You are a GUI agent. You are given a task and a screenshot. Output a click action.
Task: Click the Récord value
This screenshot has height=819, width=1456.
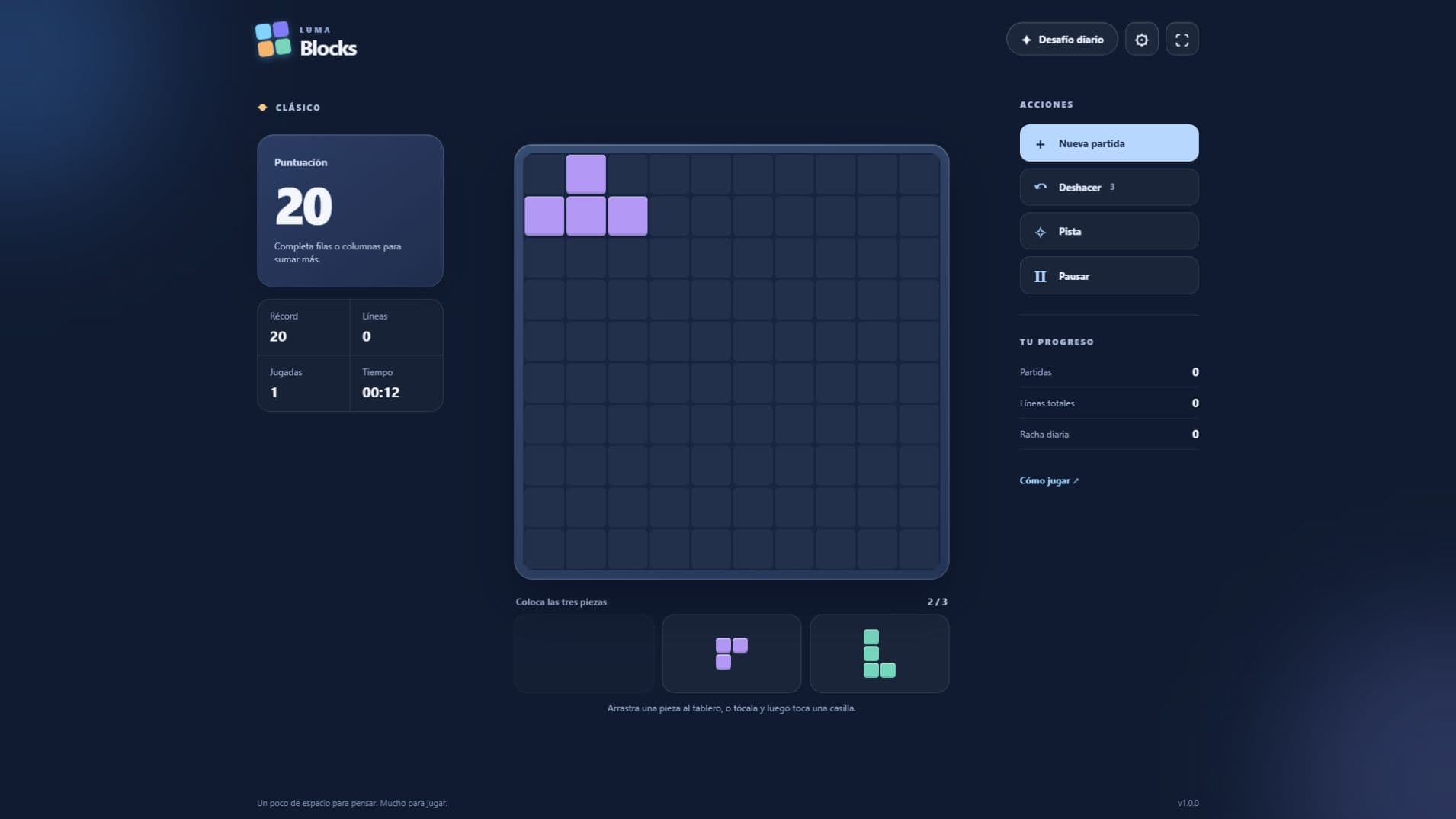[277, 336]
